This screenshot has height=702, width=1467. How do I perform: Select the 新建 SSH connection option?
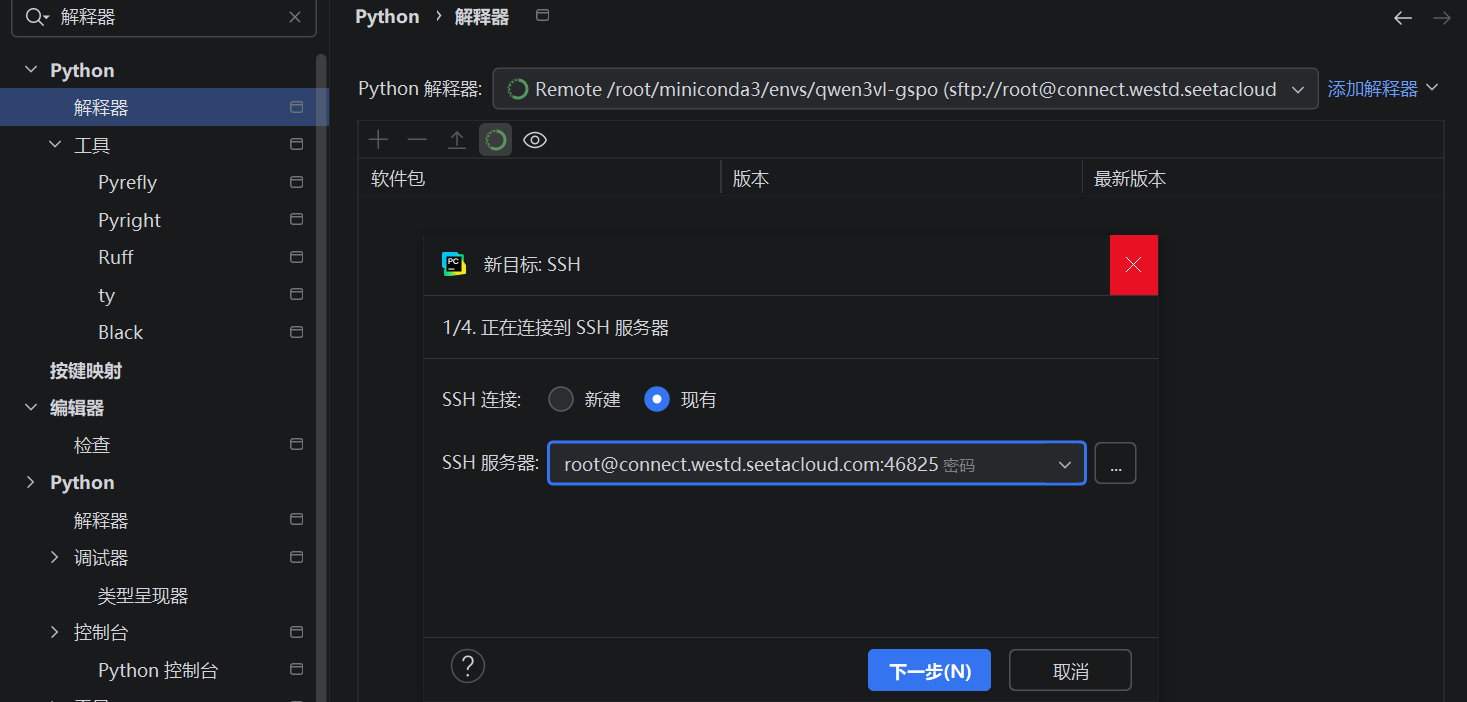click(x=561, y=399)
